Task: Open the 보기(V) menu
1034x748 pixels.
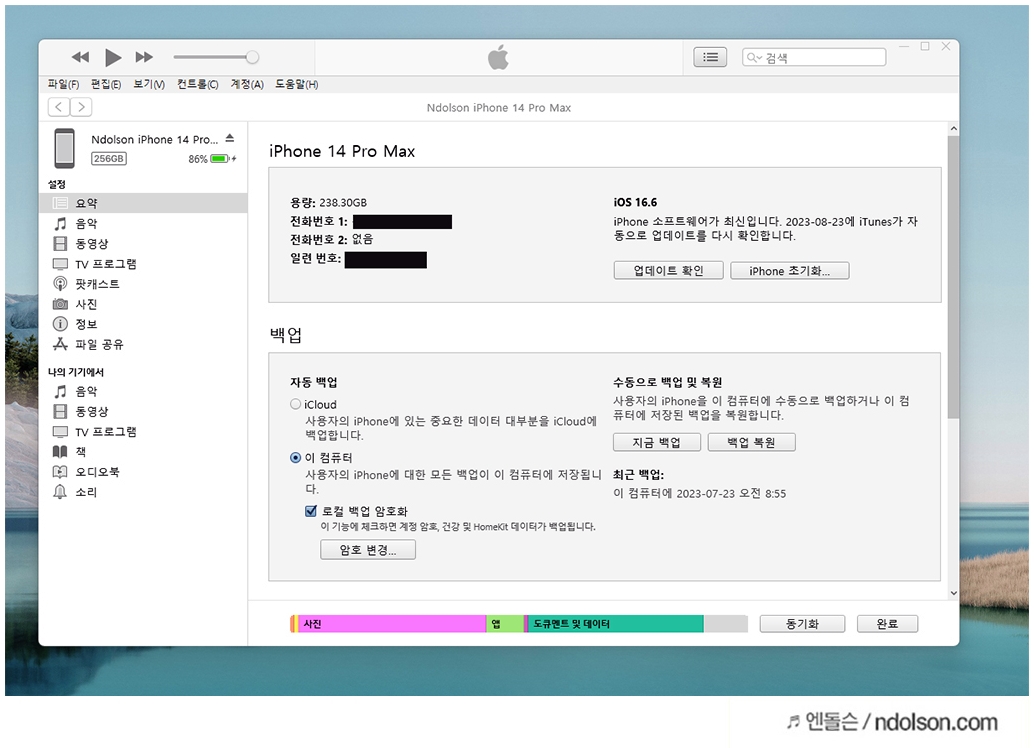Action: coord(149,84)
